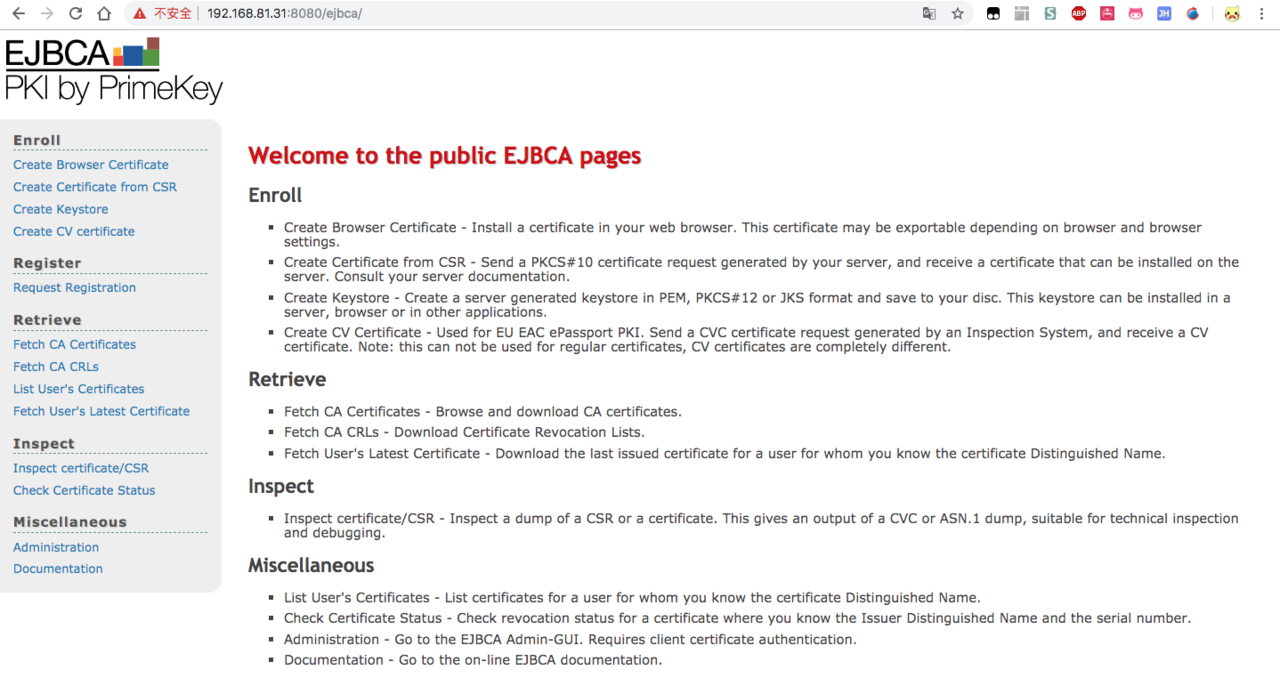1280x686 pixels.
Task: Click the Retrieve heading in main content
Action: 287,379
